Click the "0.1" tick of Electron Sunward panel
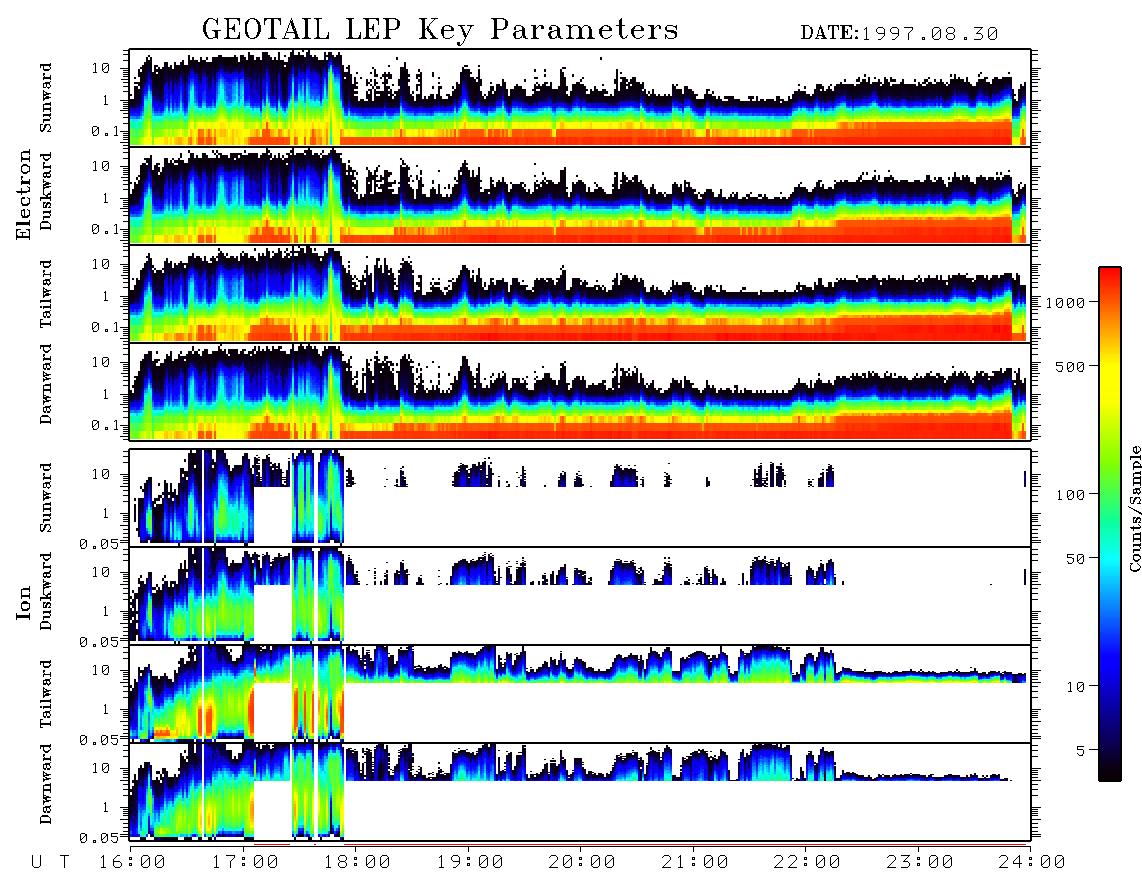The height and width of the screenshot is (880, 1142). pyautogui.click(x=105, y=131)
